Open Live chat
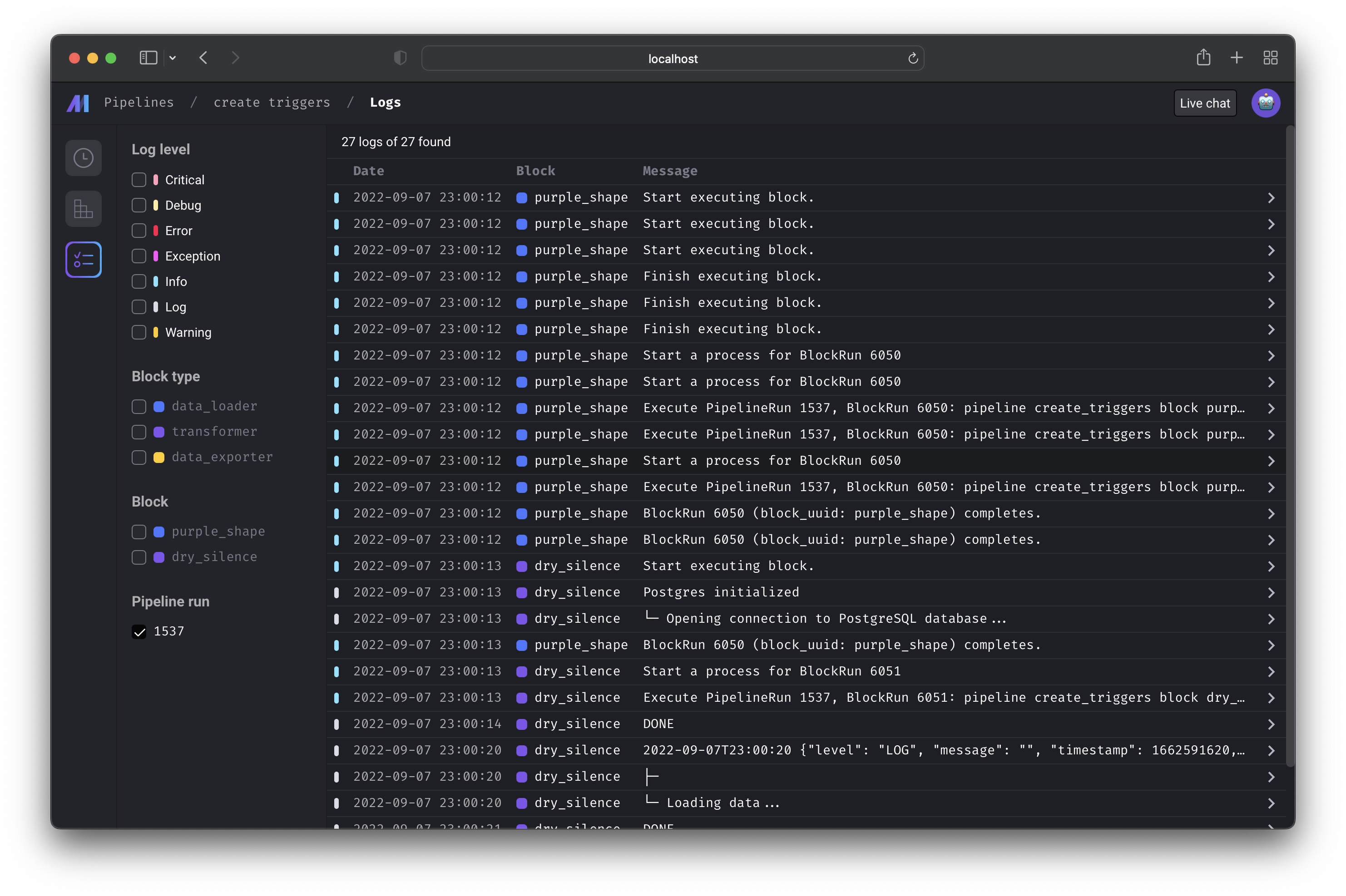The height and width of the screenshot is (896, 1346). click(1205, 103)
